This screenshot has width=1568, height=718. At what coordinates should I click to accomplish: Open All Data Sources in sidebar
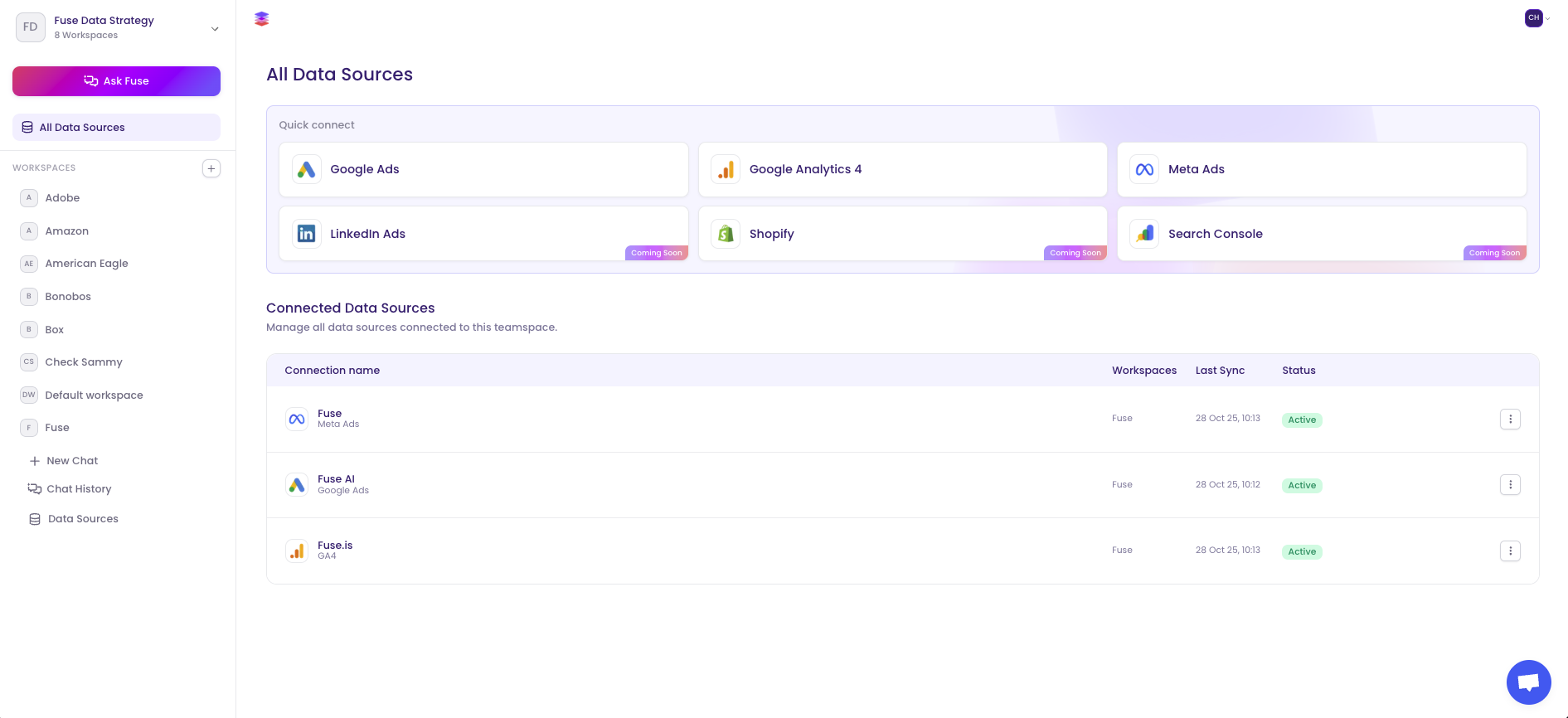pos(116,128)
